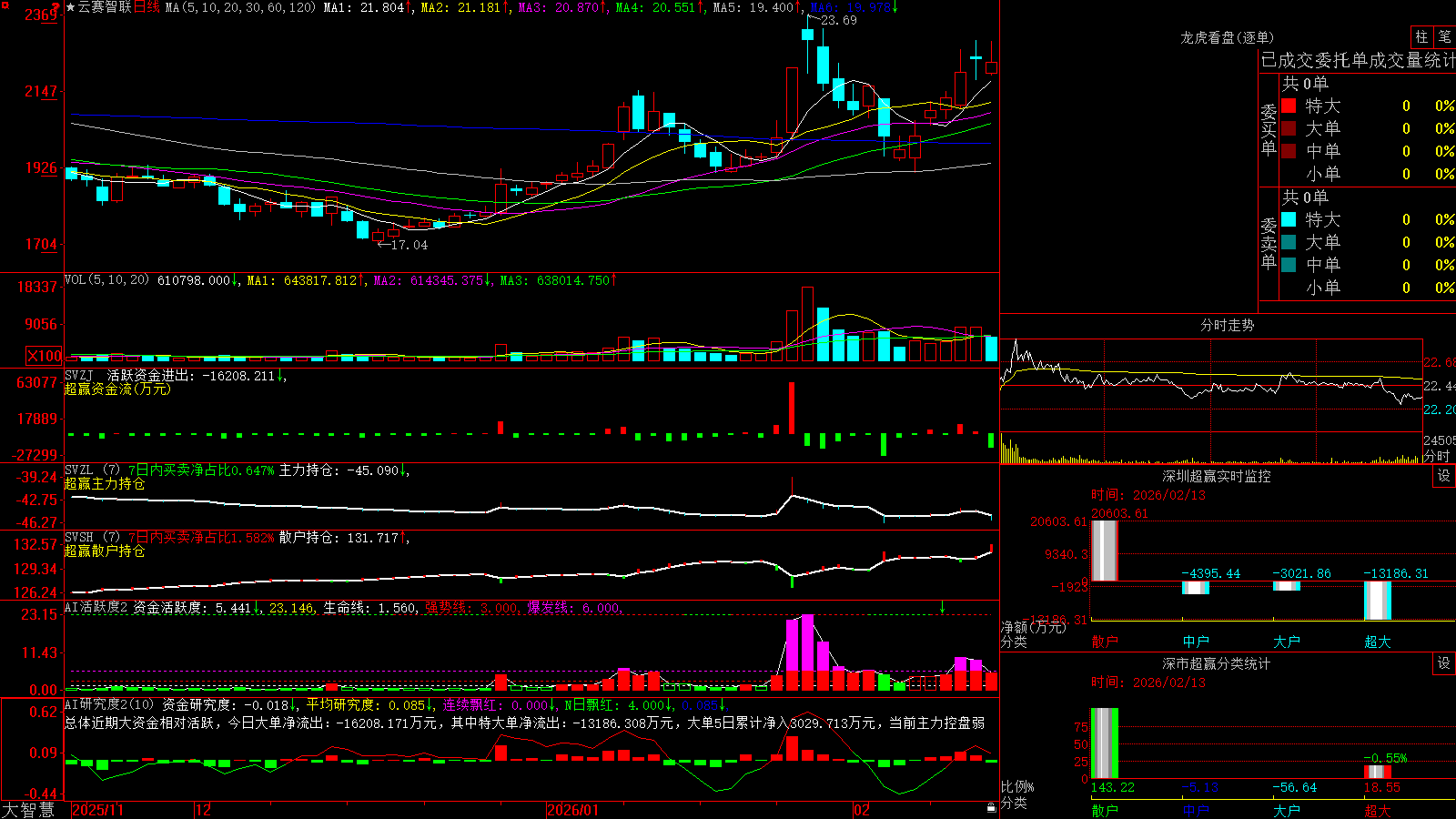Click the 2026/01 timeline marker
Screen dimensions: 1456x819
point(573,810)
